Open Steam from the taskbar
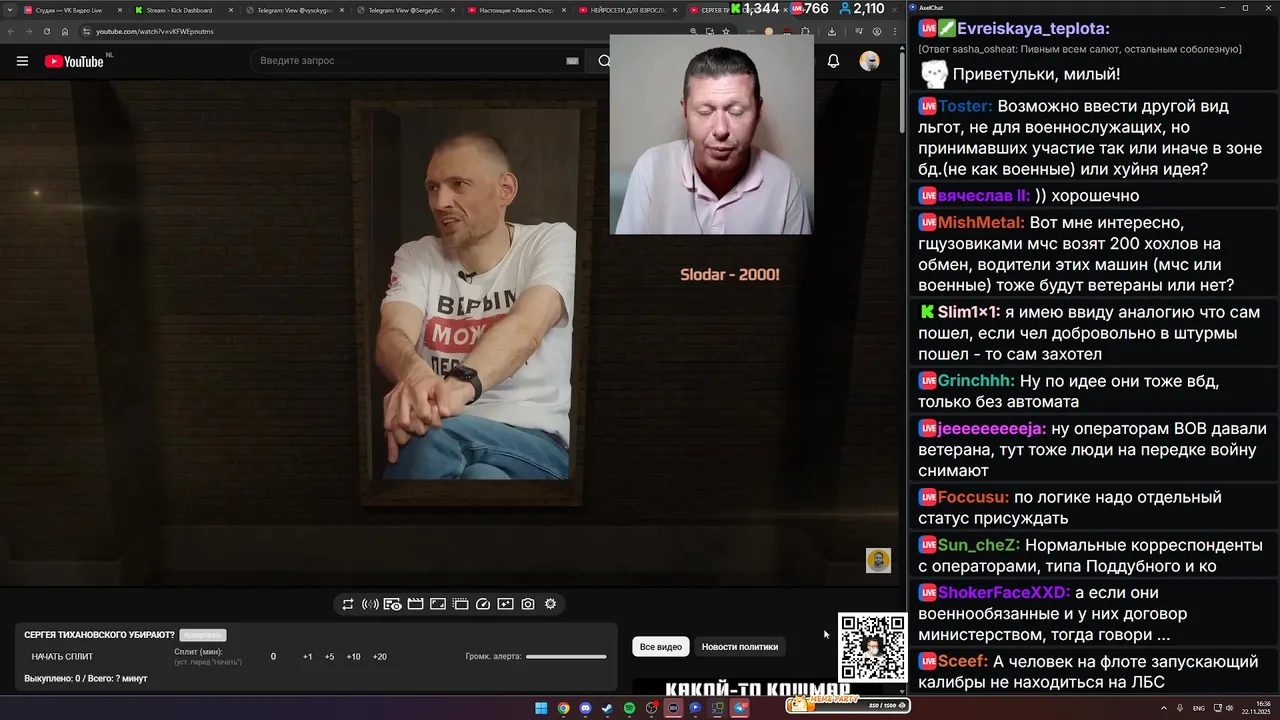Screen dimensions: 1280x720 tap(607, 708)
